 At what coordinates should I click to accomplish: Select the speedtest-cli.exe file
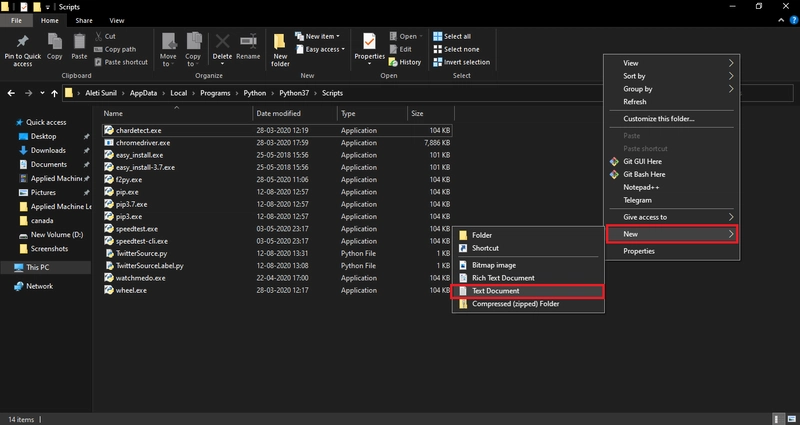click(x=277, y=241)
